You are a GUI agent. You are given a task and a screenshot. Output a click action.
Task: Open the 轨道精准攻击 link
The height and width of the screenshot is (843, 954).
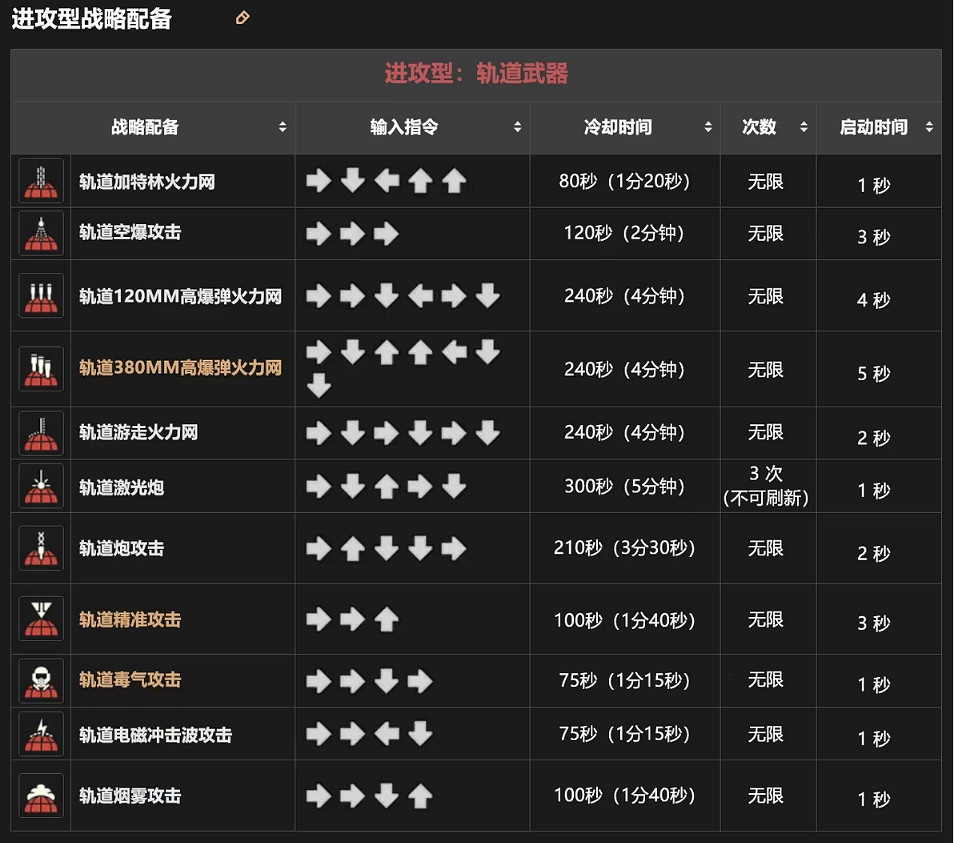pos(130,620)
